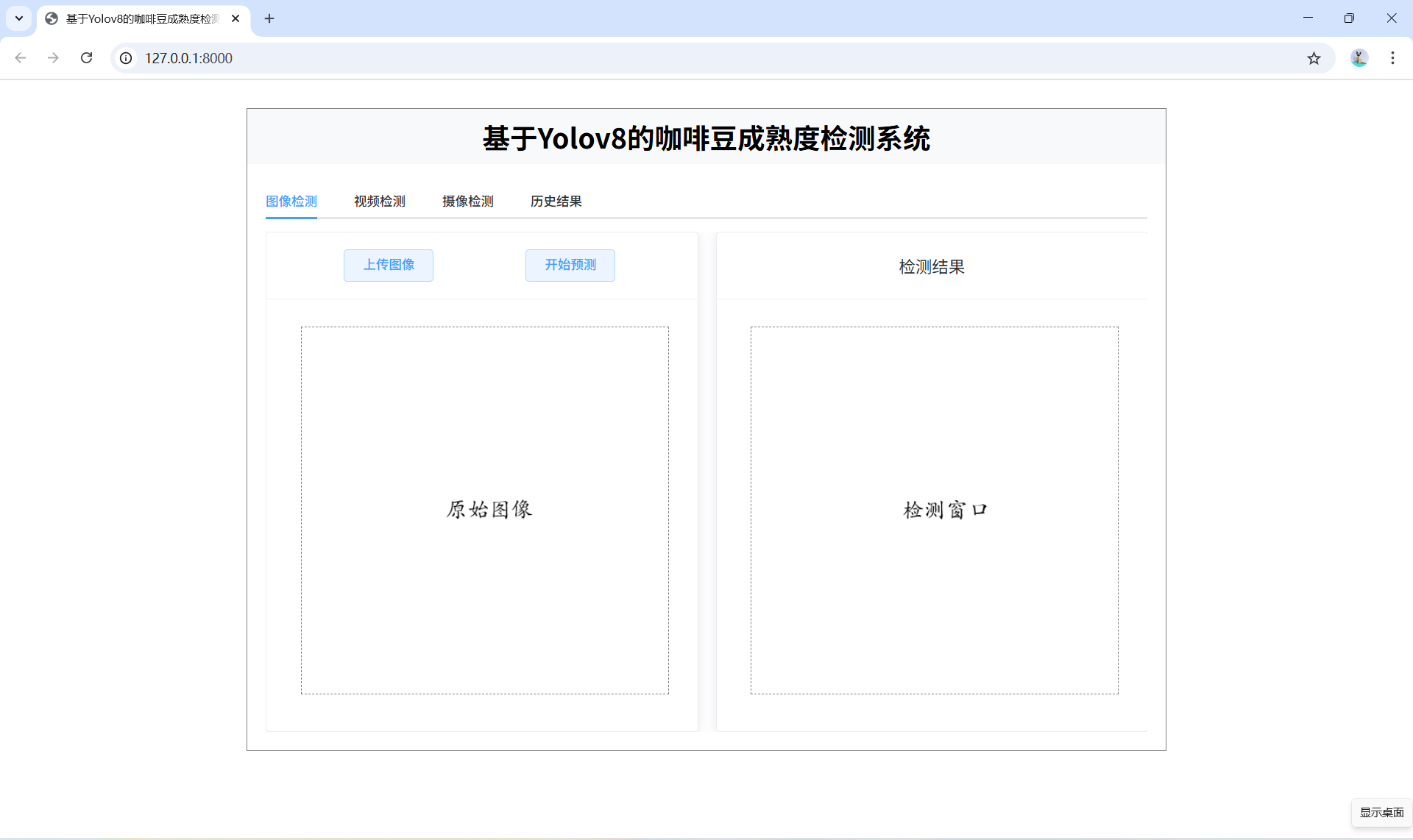This screenshot has height=840, width=1413.
Task: Click the forward navigation arrow
Action: pyautogui.click(x=53, y=58)
